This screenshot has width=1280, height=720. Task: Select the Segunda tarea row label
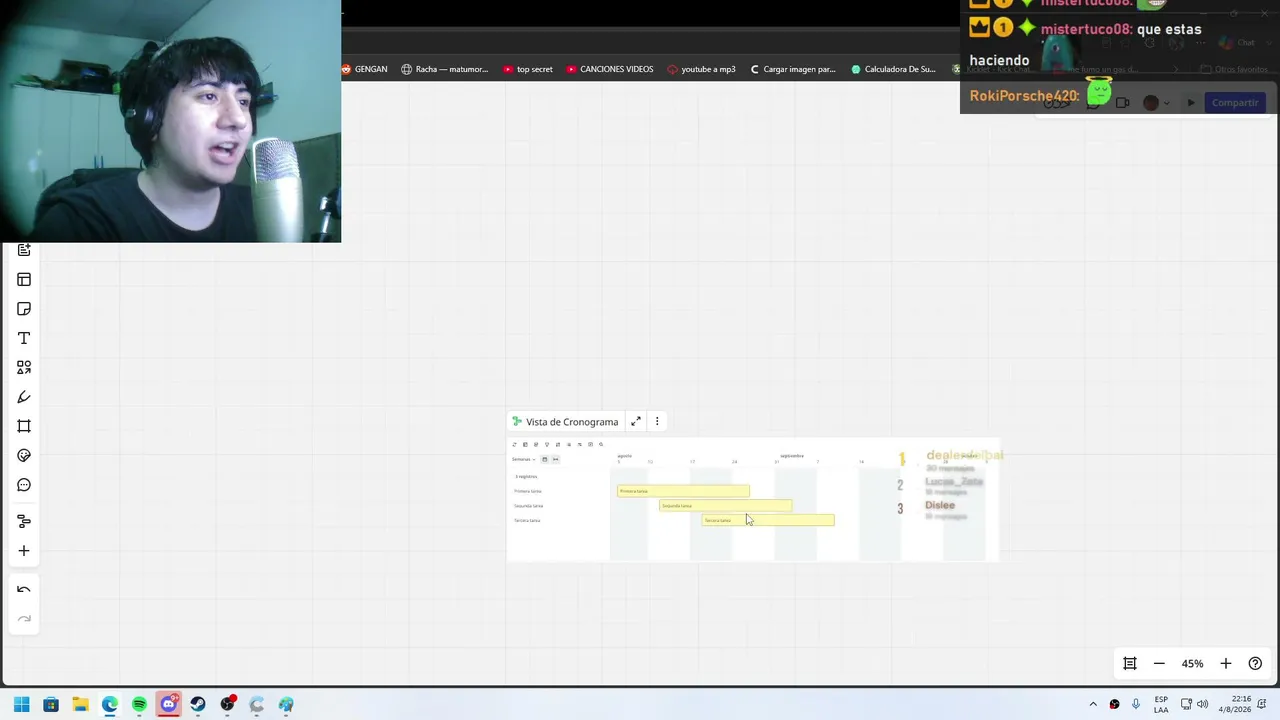529,506
